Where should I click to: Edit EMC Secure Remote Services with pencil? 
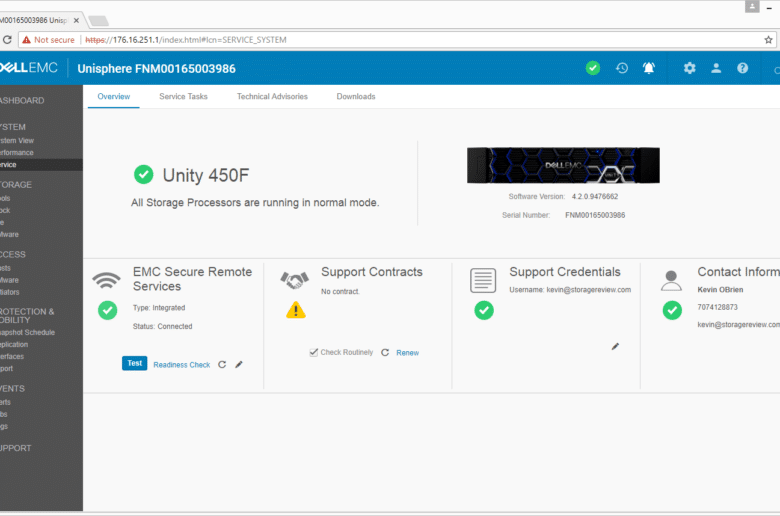(239, 365)
